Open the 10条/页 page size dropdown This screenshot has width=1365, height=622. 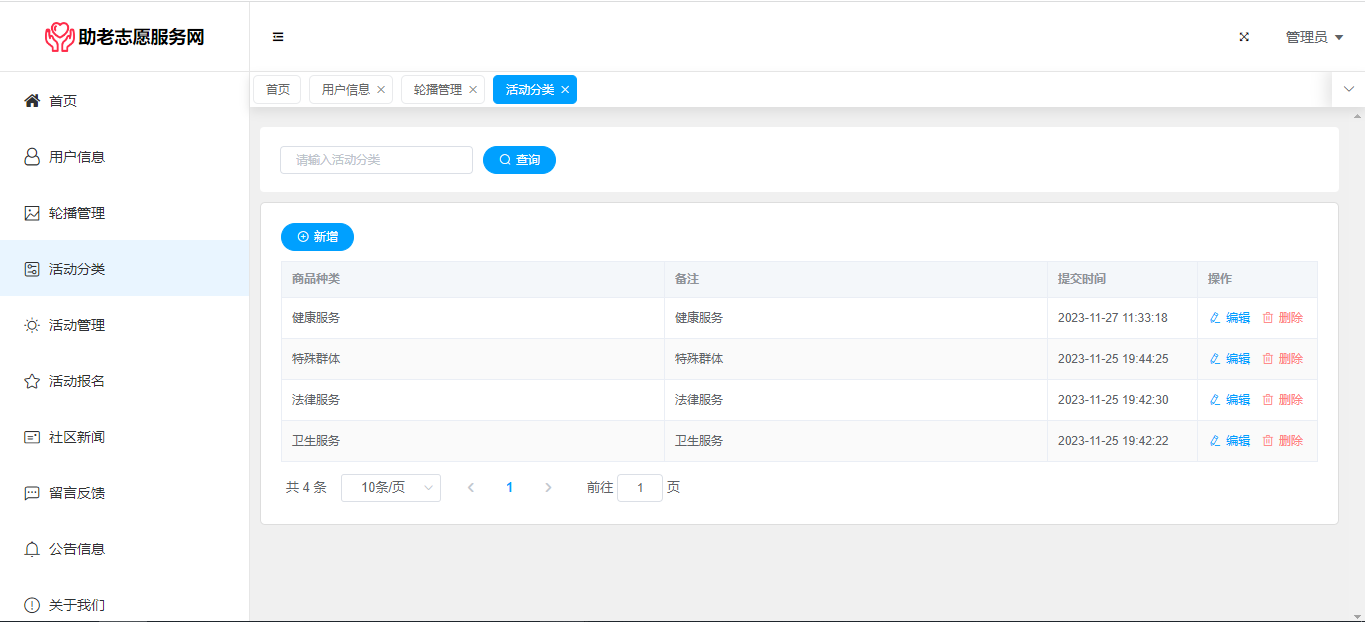[x=390, y=488]
